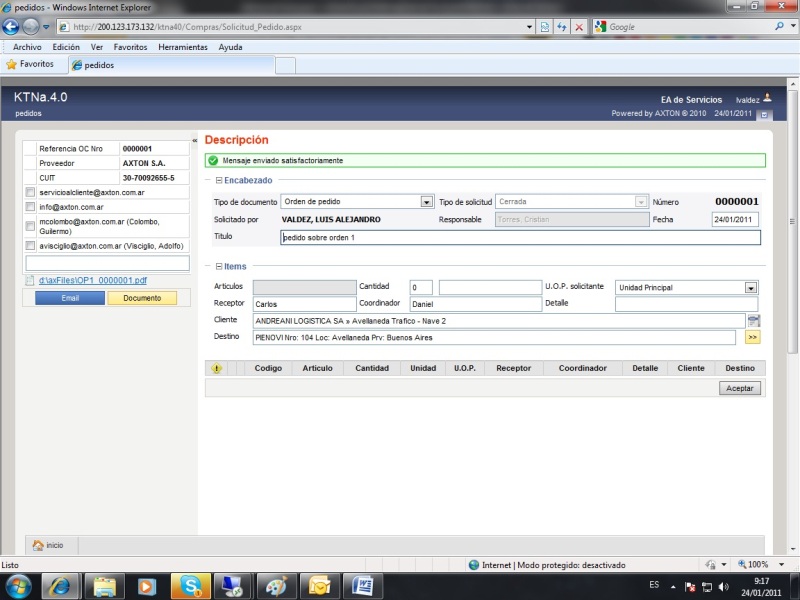Viewport: 800px width, 600px height.
Task: Open the Favoritos menu in menu bar
Action: (x=130, y=47)
